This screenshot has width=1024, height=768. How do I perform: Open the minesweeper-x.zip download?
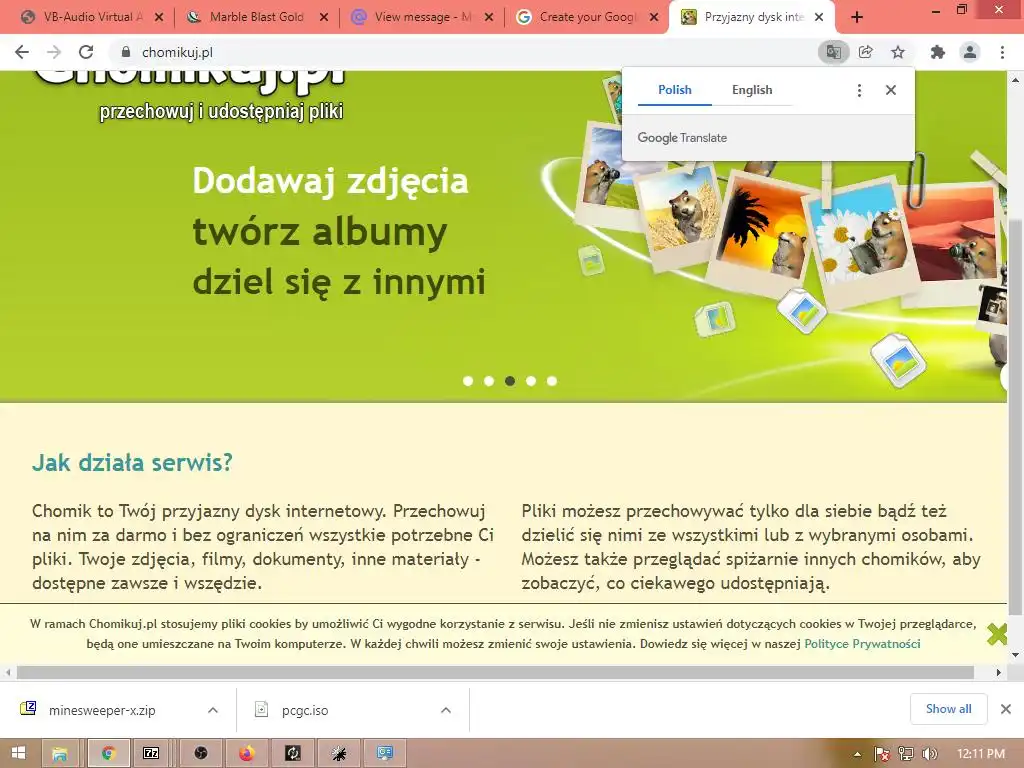coord(101,710)
